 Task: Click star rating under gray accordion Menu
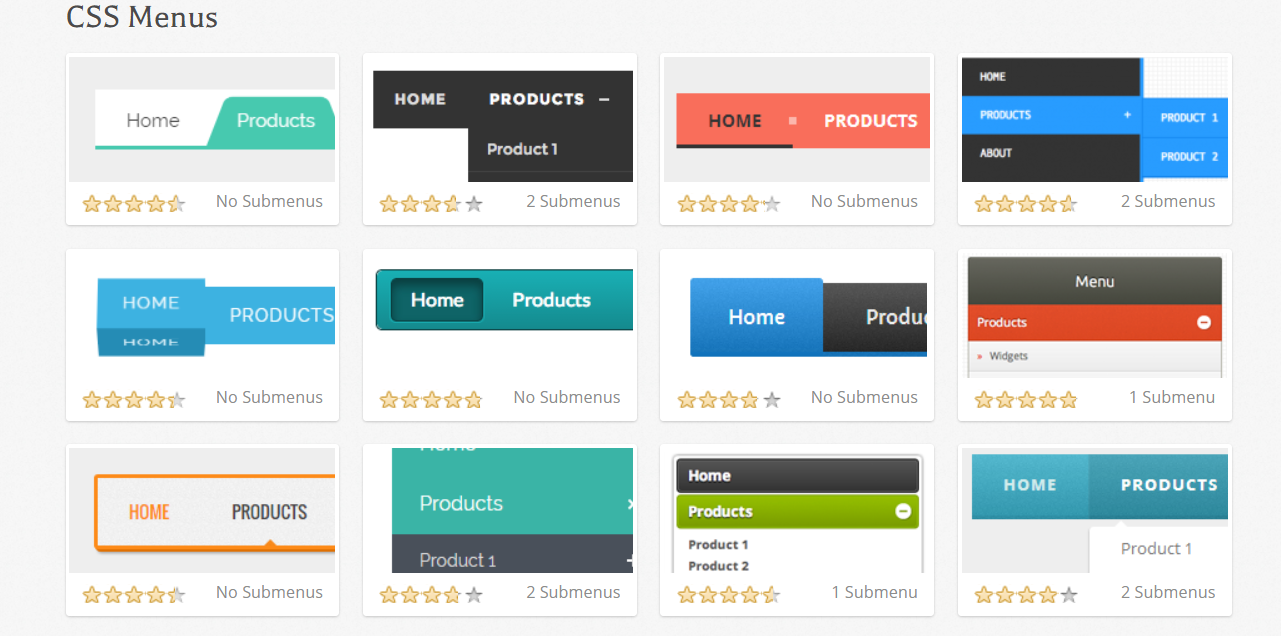1025,400
